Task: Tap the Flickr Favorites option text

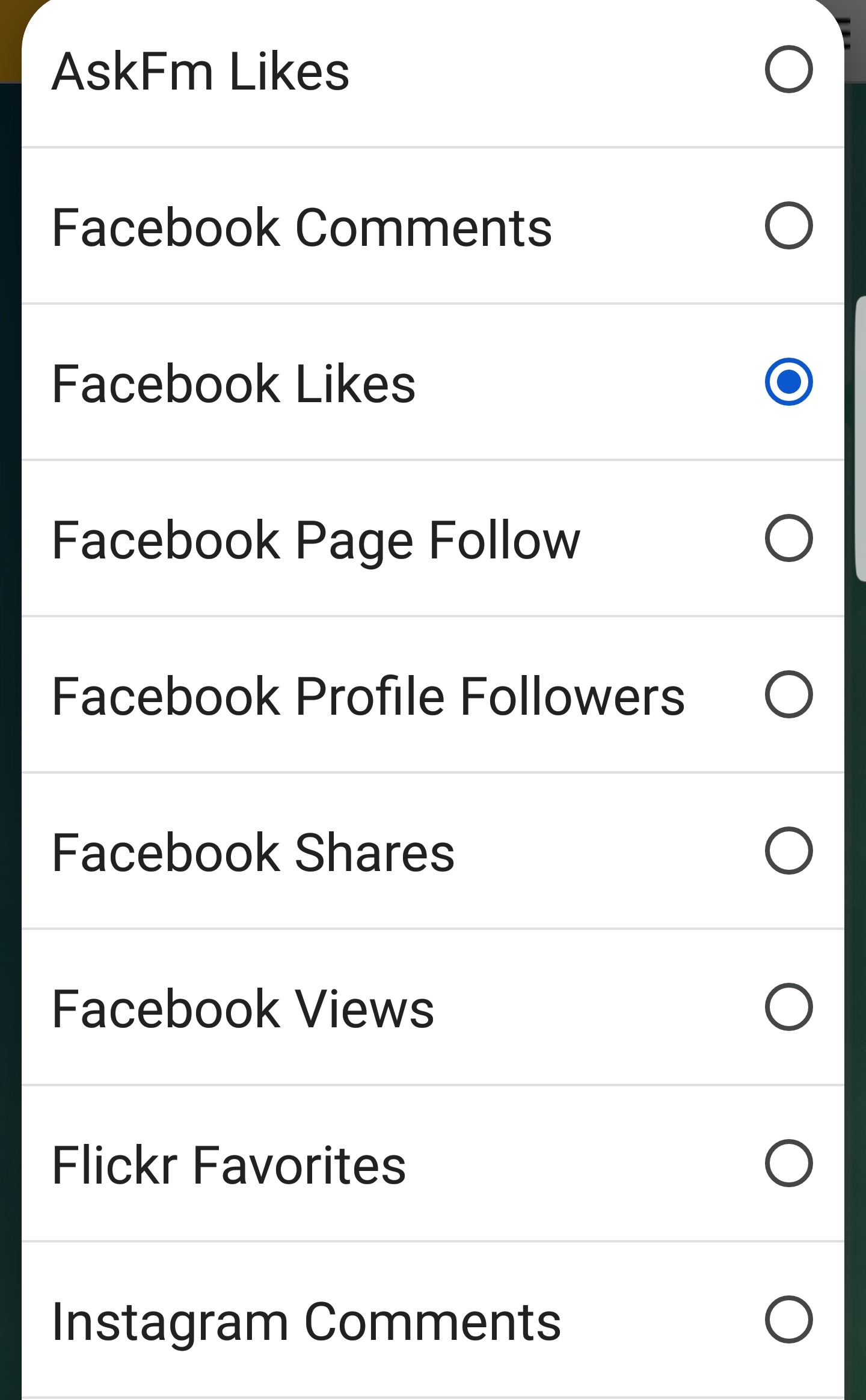Action: (229, 1166)
